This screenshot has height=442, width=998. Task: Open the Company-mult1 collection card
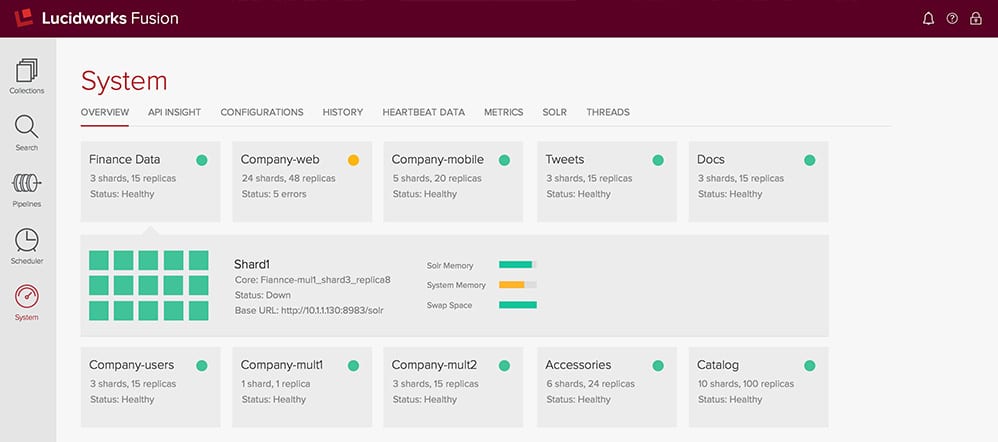point(302,387)
